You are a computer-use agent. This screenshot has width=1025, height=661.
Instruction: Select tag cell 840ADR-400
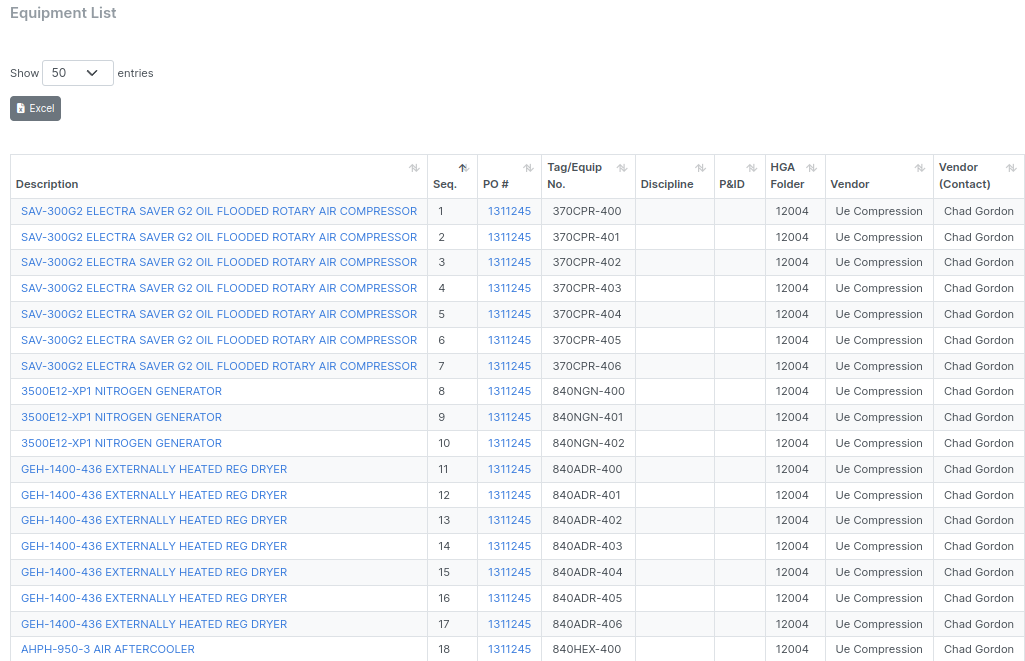587,469
